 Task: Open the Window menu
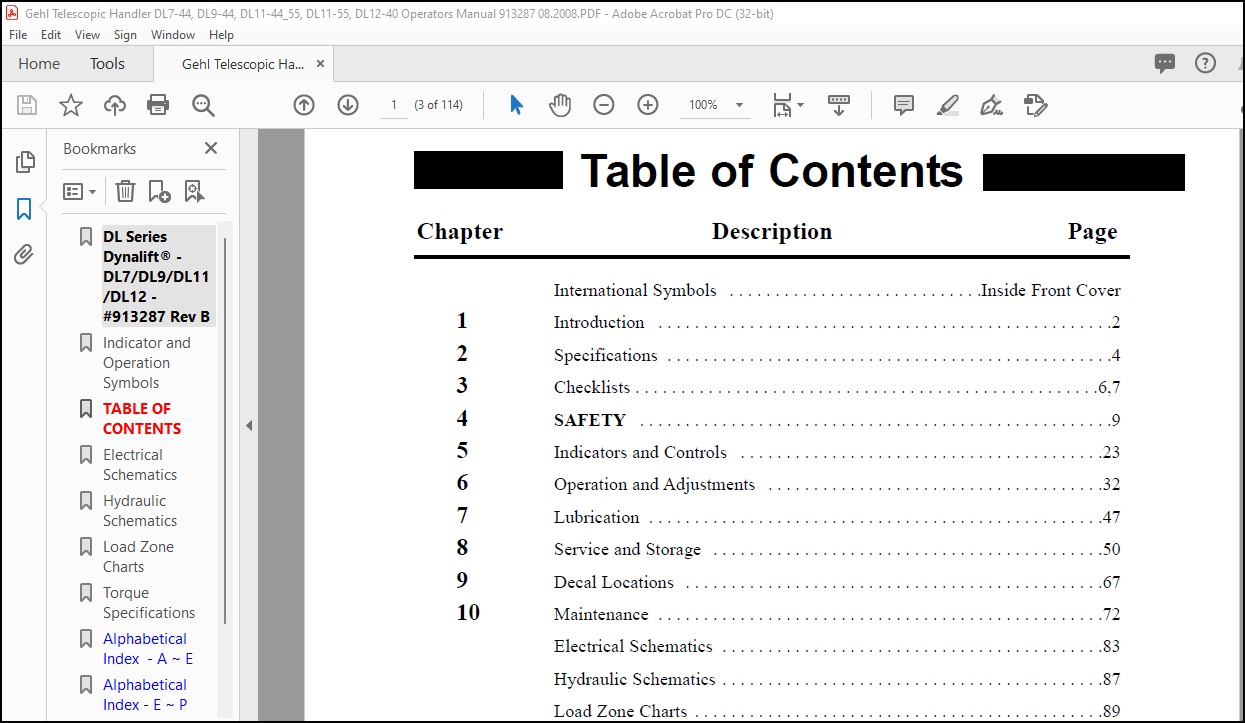click(x=173, y=34)
